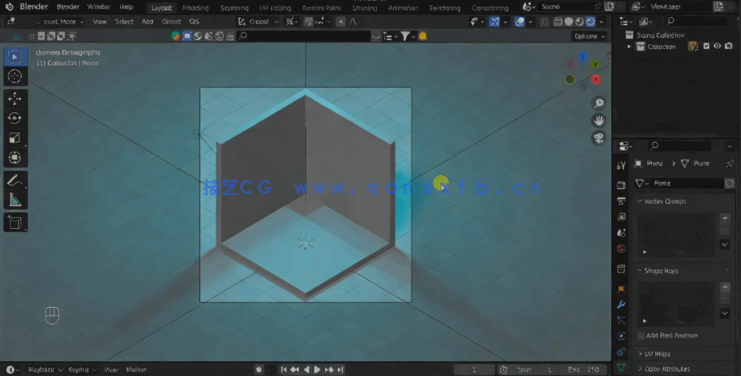
Task: Toggle X-ray mode button
Action: coord(544,22)
